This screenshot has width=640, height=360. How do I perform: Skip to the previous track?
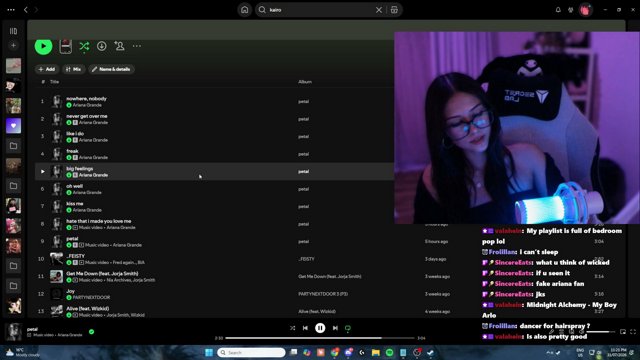click(x=305, y=328)
